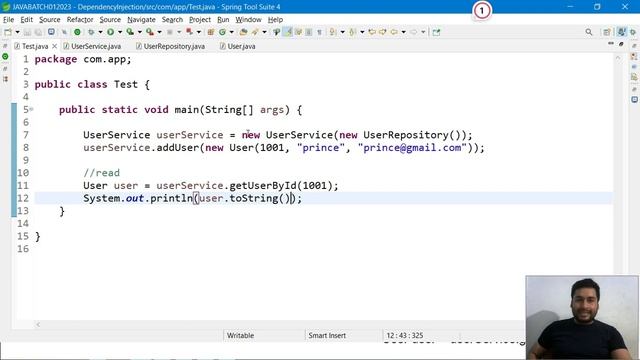Viewport: 640px width, 360px height.
Task: Click the 12 : 43 : 325 cursor position
Action: pos(404,336)
